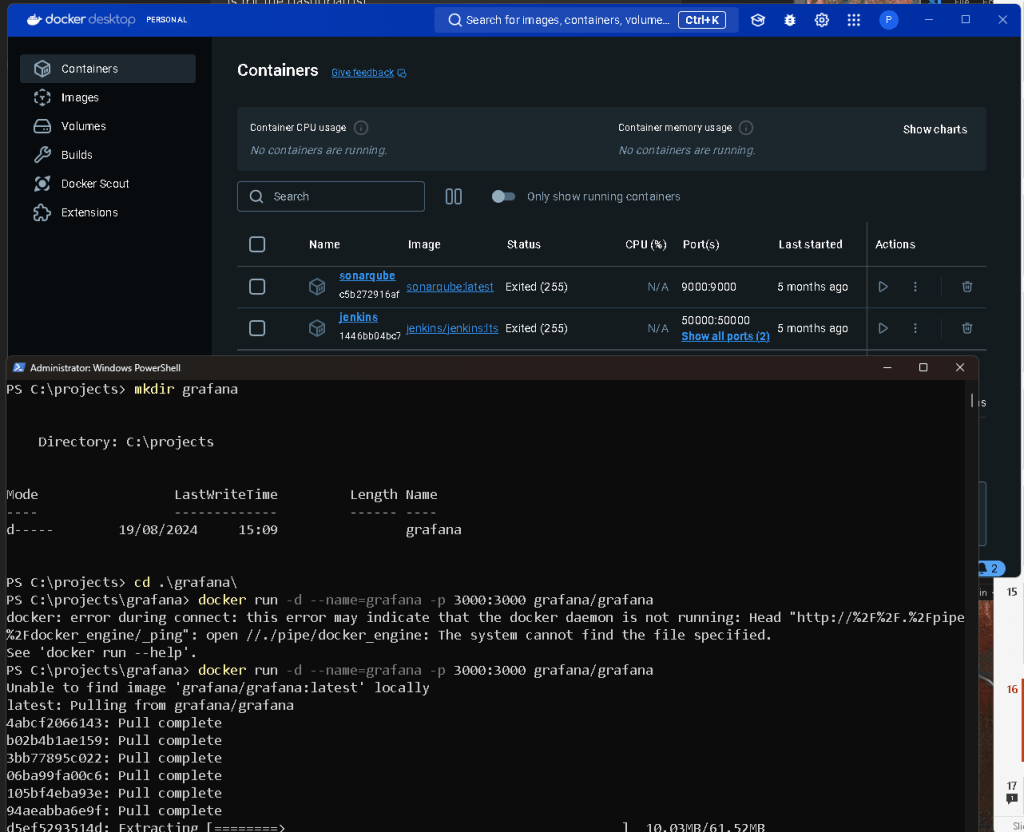Image resolution: width=1024 pixels, height=832 pixels.
Task: Click the Give feedback link
Action: [368, 72]
